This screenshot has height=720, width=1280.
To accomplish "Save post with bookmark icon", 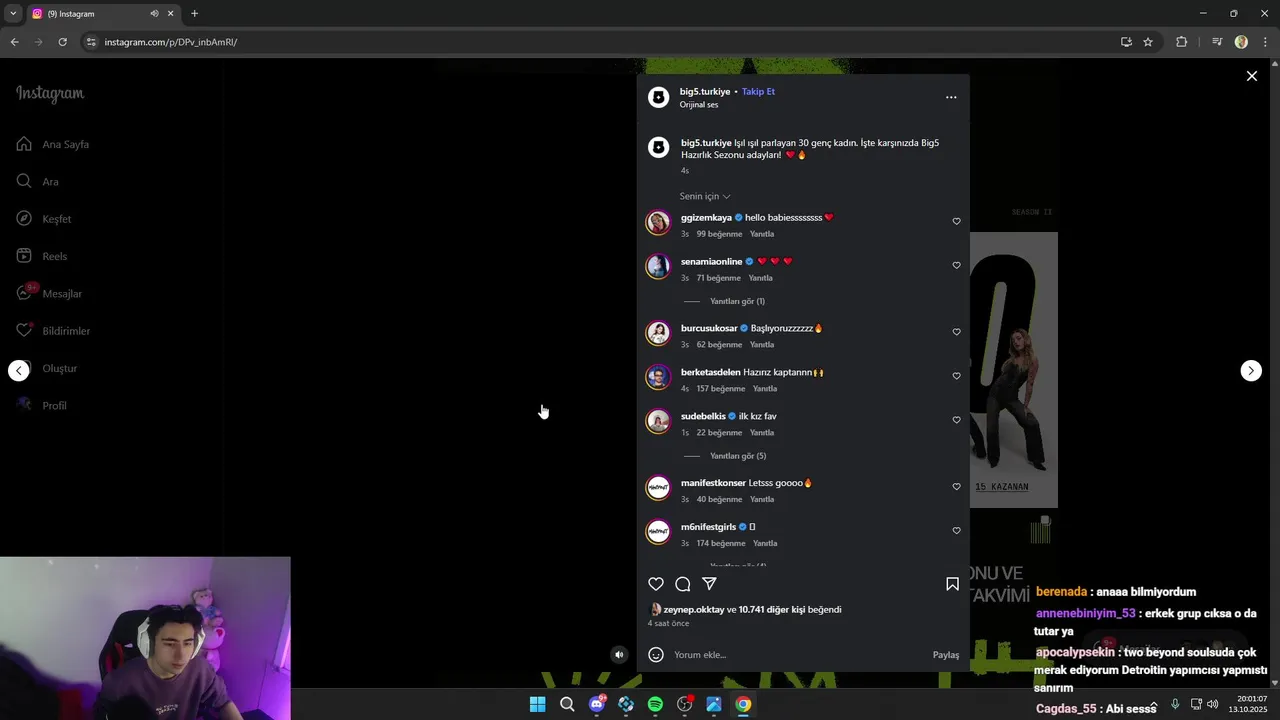I will pos(952,584).
